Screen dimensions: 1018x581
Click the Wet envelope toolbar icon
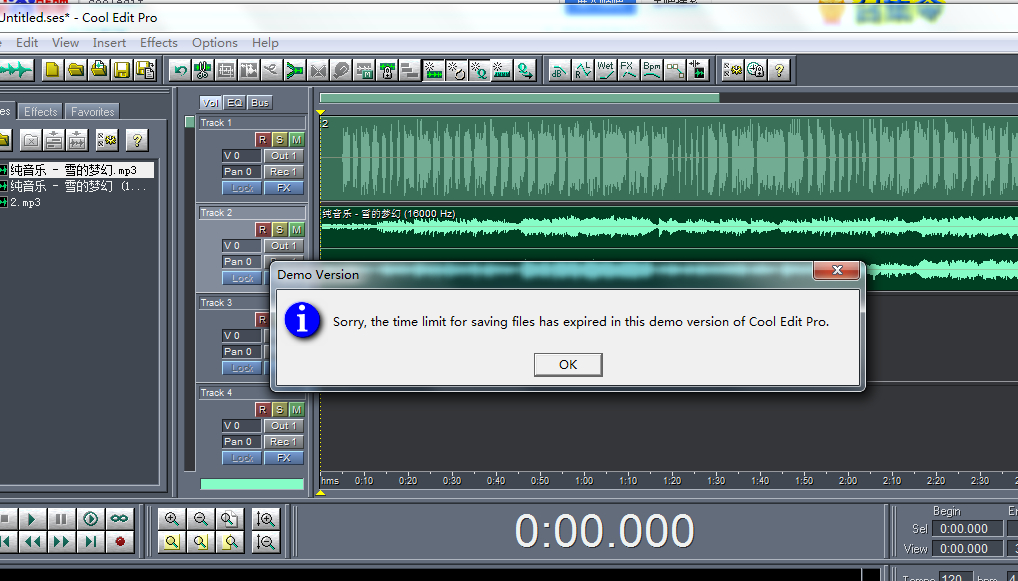click(x=605, y=69)
